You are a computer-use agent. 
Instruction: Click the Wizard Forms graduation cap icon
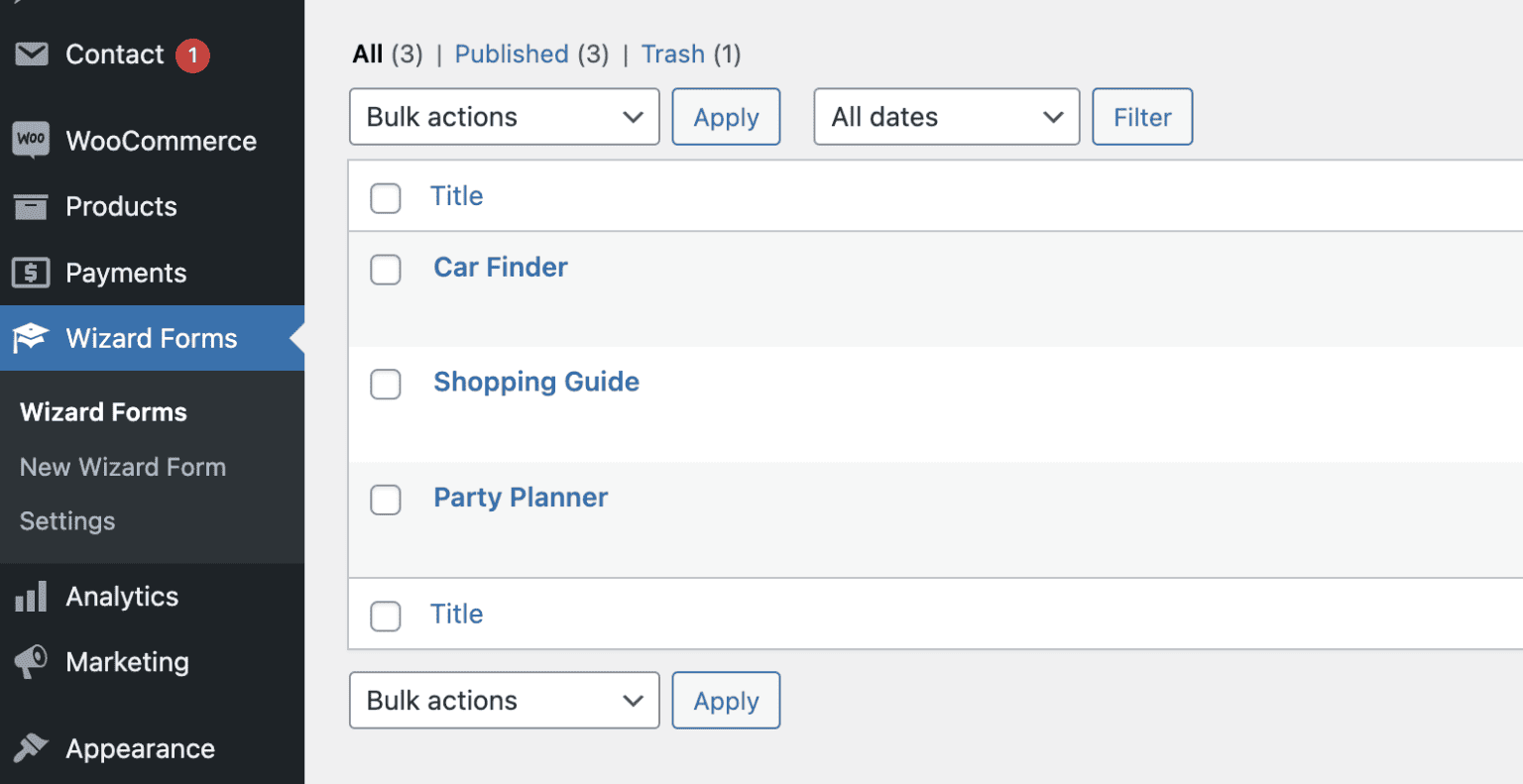[32, 338]
